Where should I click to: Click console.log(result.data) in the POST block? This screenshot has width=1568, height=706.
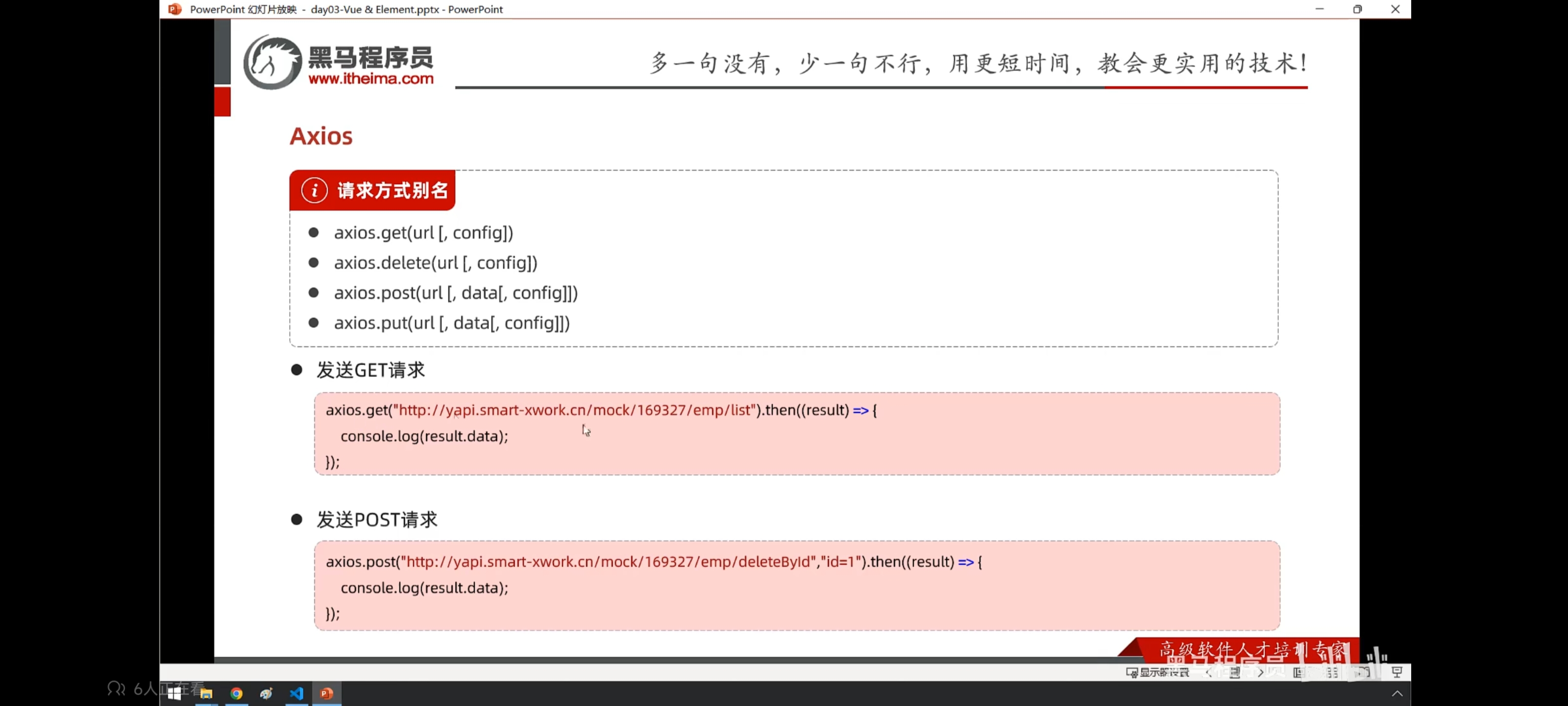pyautogui.click(x=424, y=588)
